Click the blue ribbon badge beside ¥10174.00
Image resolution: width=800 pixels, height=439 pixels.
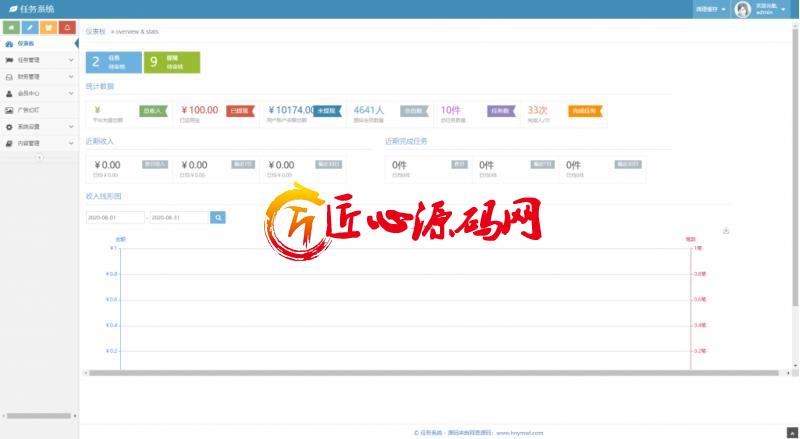[x=327, y=111]
